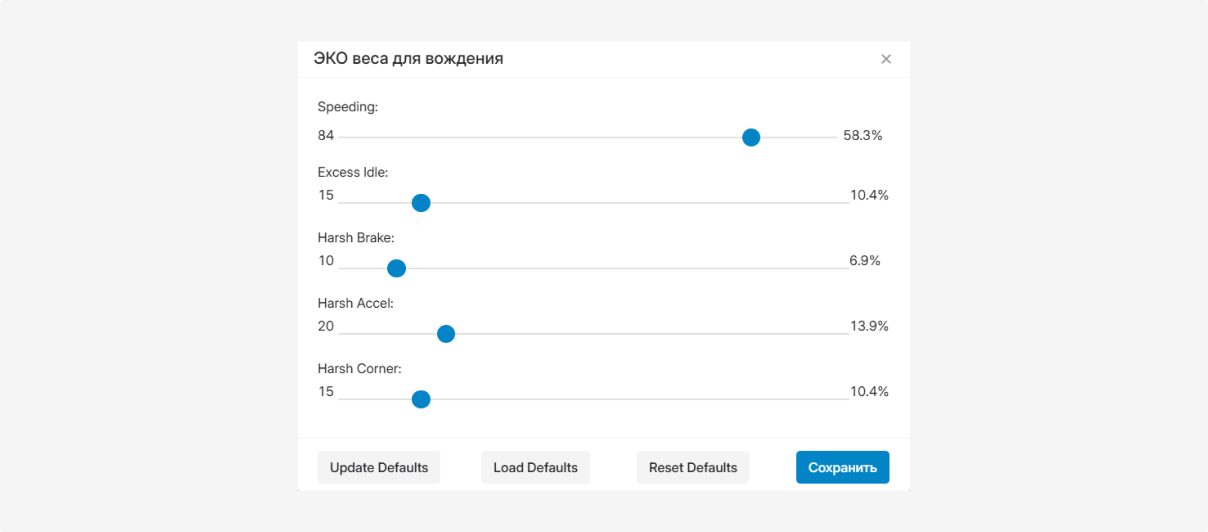Click the Speeding percentage 58.3%
This screenshot has width=1208, height=532.
coord(862,136)
